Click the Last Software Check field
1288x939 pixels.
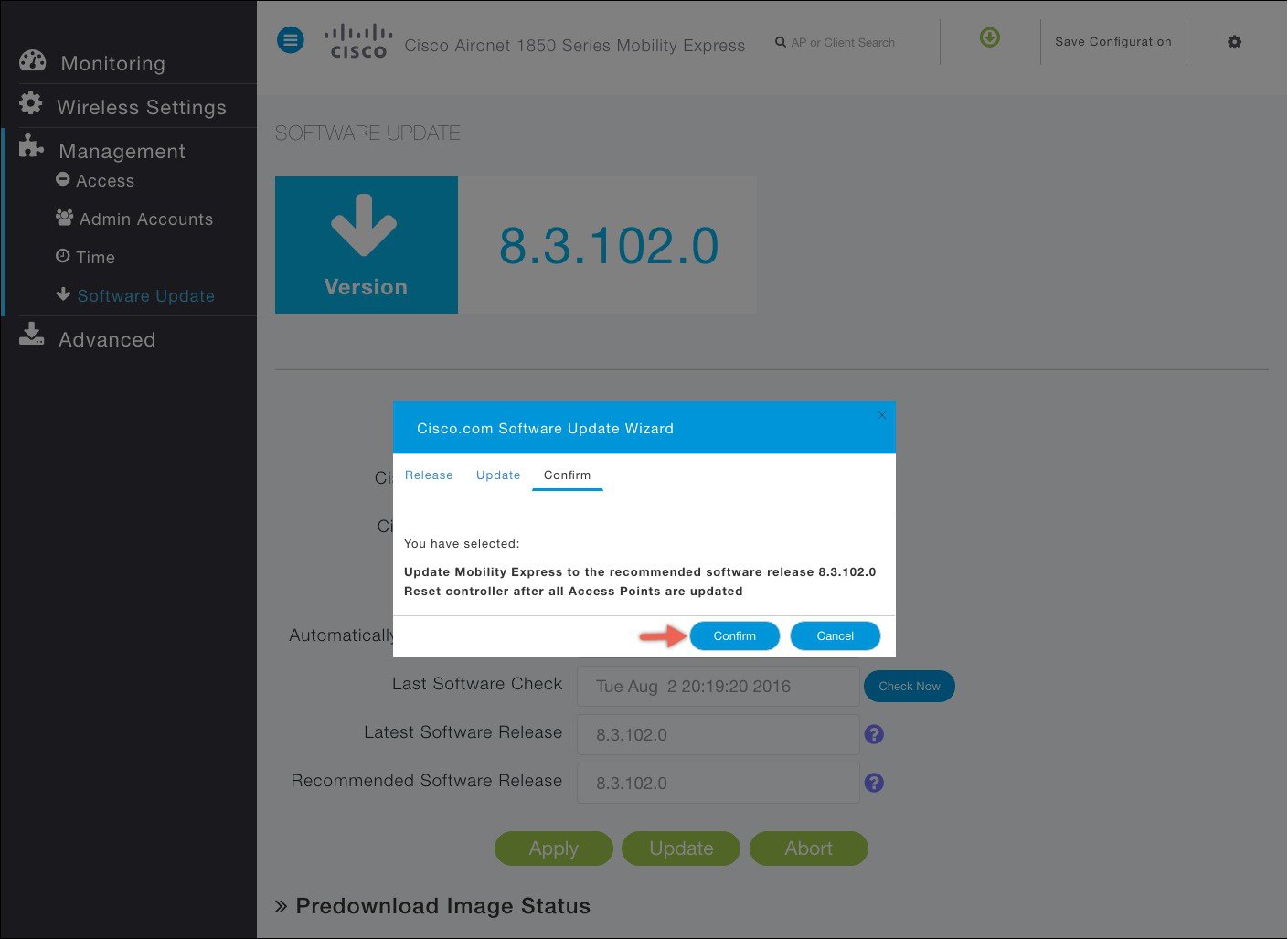point(719,687)
